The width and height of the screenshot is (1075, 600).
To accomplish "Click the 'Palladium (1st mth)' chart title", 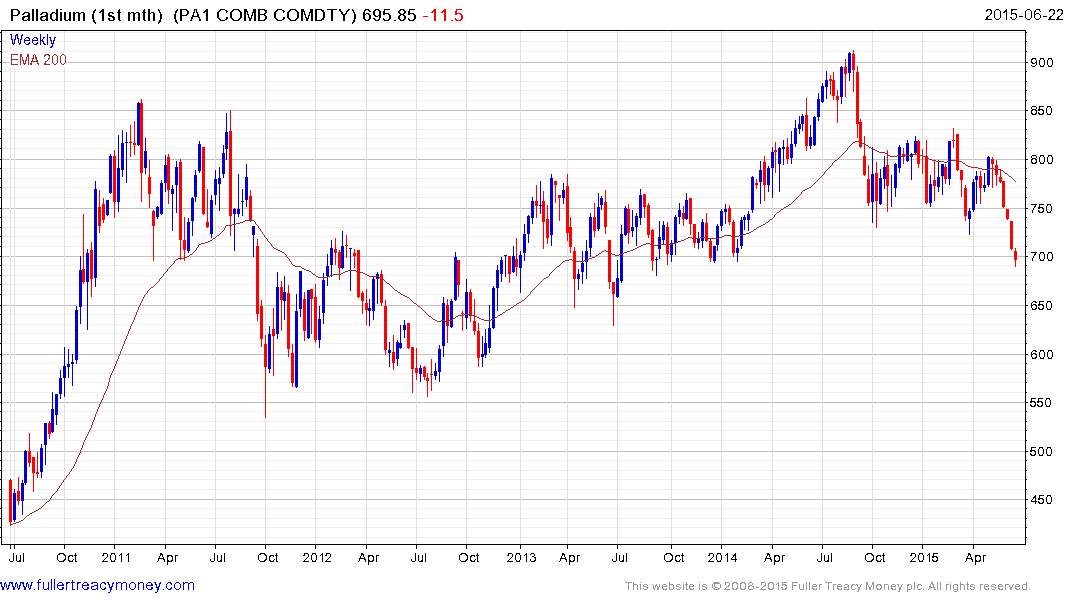I will pyautogui.click(x=86, y=15).
